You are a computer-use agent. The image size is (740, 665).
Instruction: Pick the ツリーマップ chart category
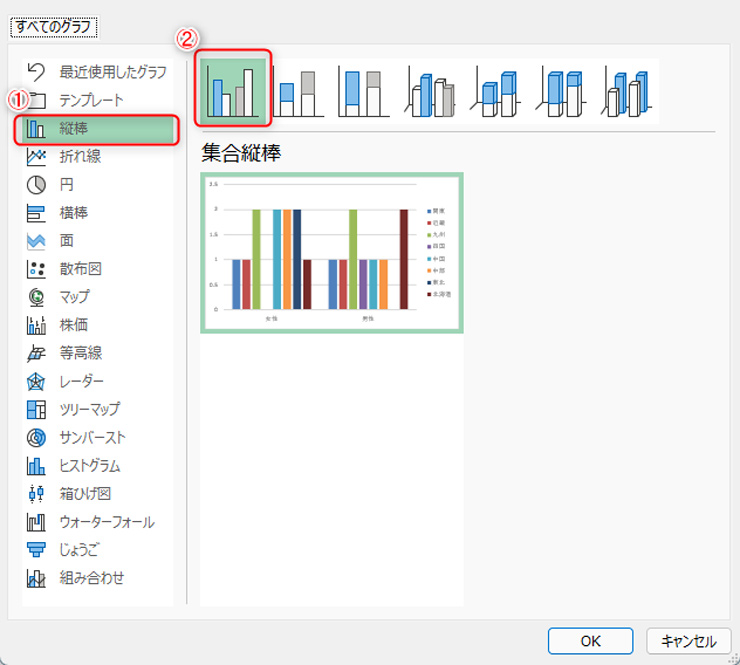[x=90, y=409]
